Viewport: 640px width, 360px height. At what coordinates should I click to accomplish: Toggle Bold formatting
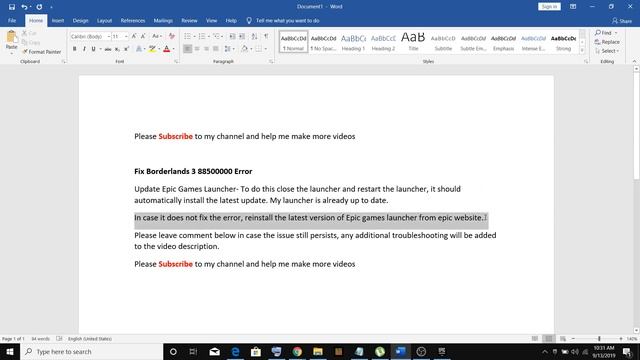pos(74,49)
